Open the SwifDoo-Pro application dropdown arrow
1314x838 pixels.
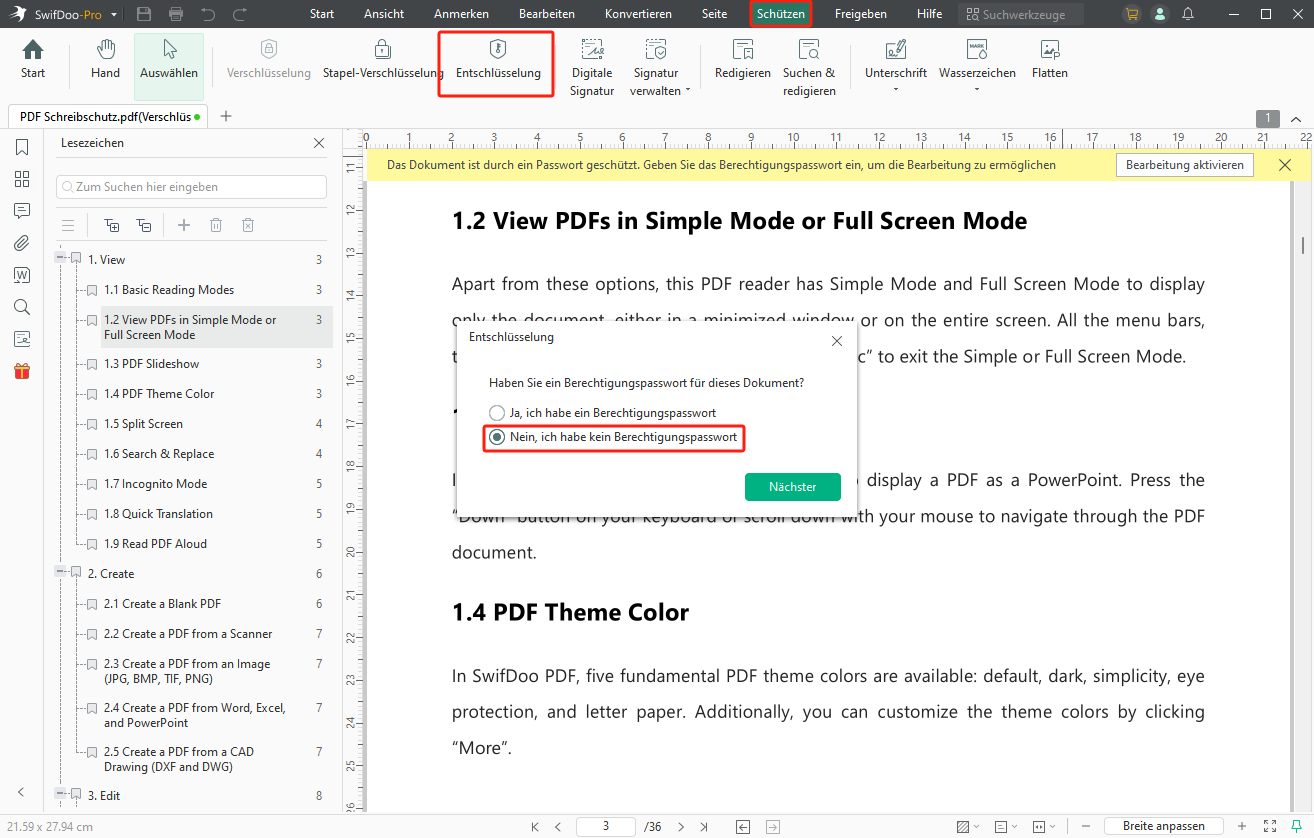(114, 15)
